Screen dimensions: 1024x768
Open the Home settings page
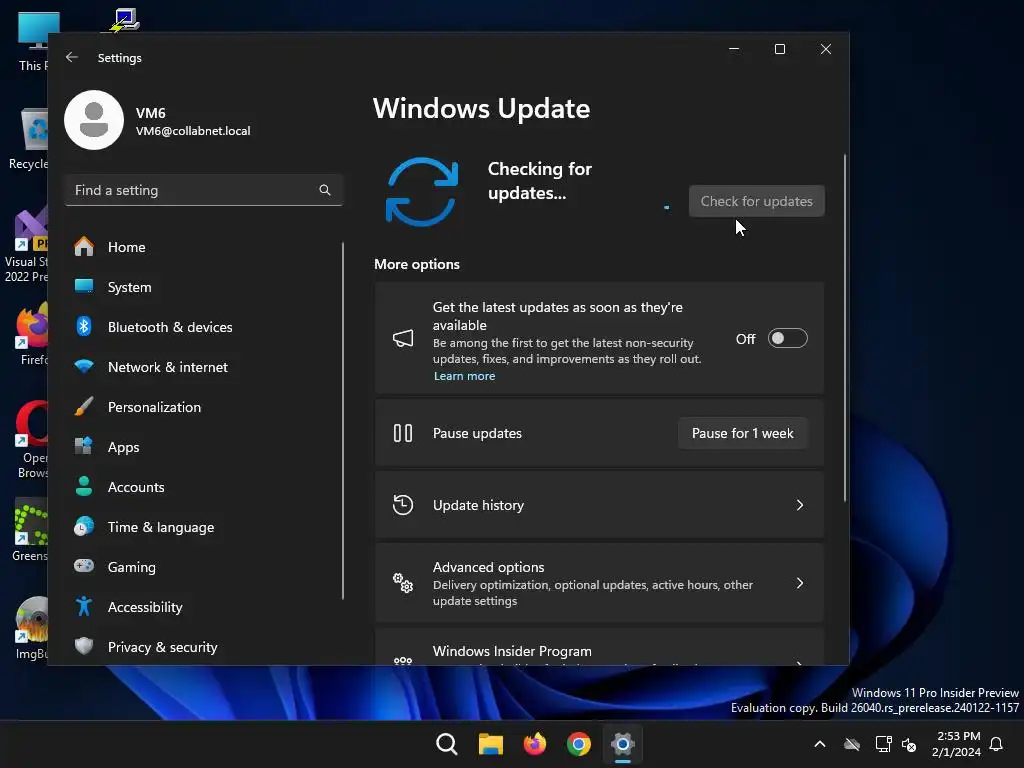127,247
